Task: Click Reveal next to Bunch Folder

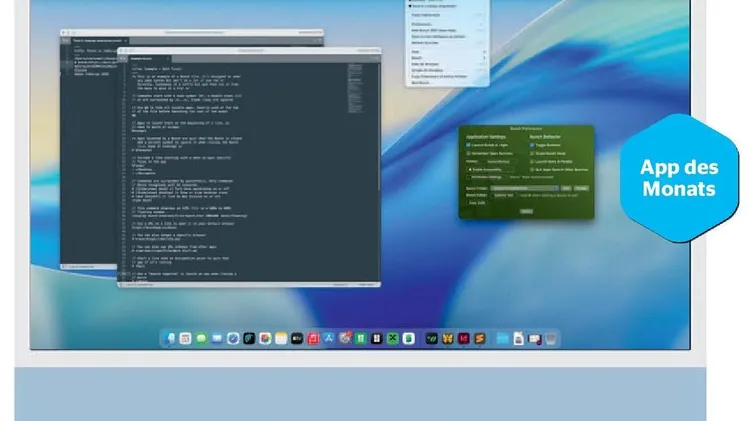Action: coord(566,187)
